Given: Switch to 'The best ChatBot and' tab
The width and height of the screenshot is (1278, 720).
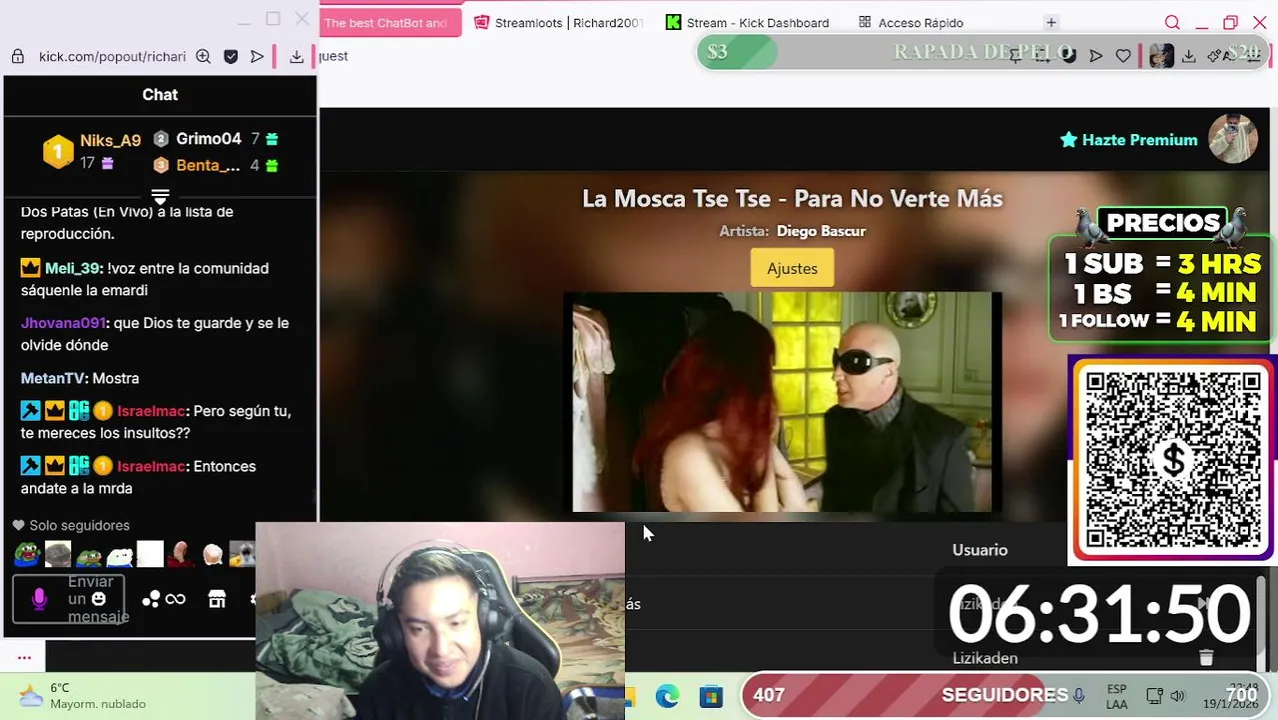Looking at the screenshot, I should 391,22.
